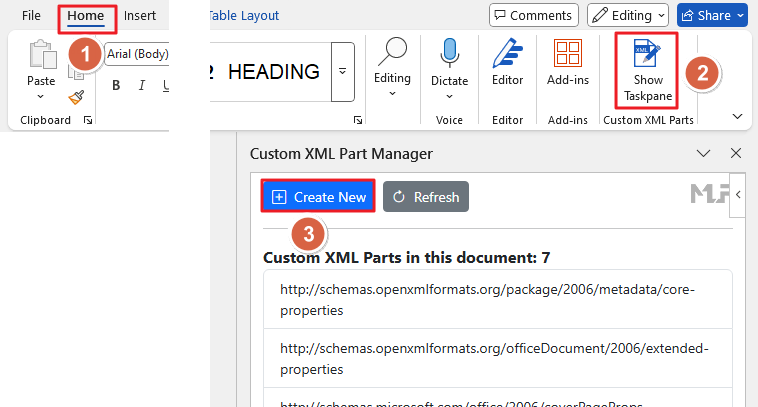Open the Editing mode dropdown
Image resolution: width=758 pixels, height=407 pixels.
point(628,15)
